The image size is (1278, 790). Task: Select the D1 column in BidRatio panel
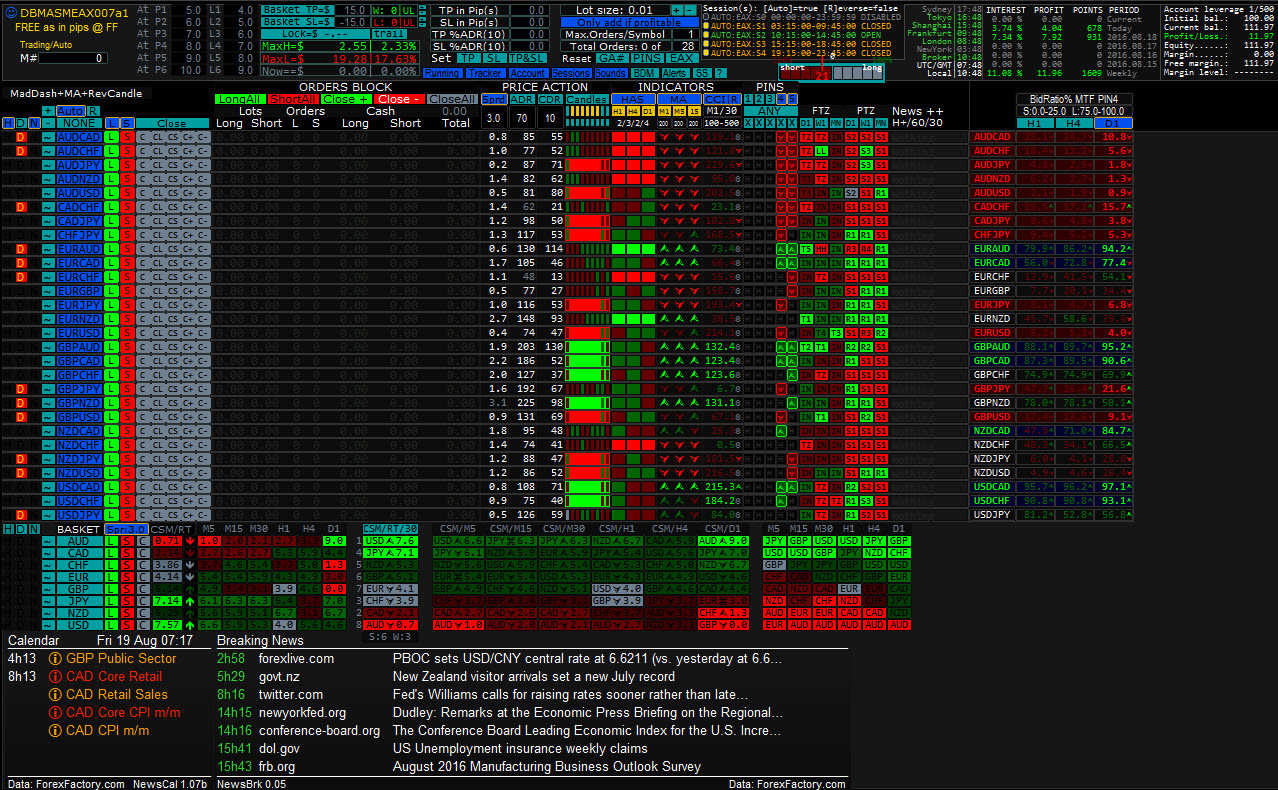point(1114,123)
